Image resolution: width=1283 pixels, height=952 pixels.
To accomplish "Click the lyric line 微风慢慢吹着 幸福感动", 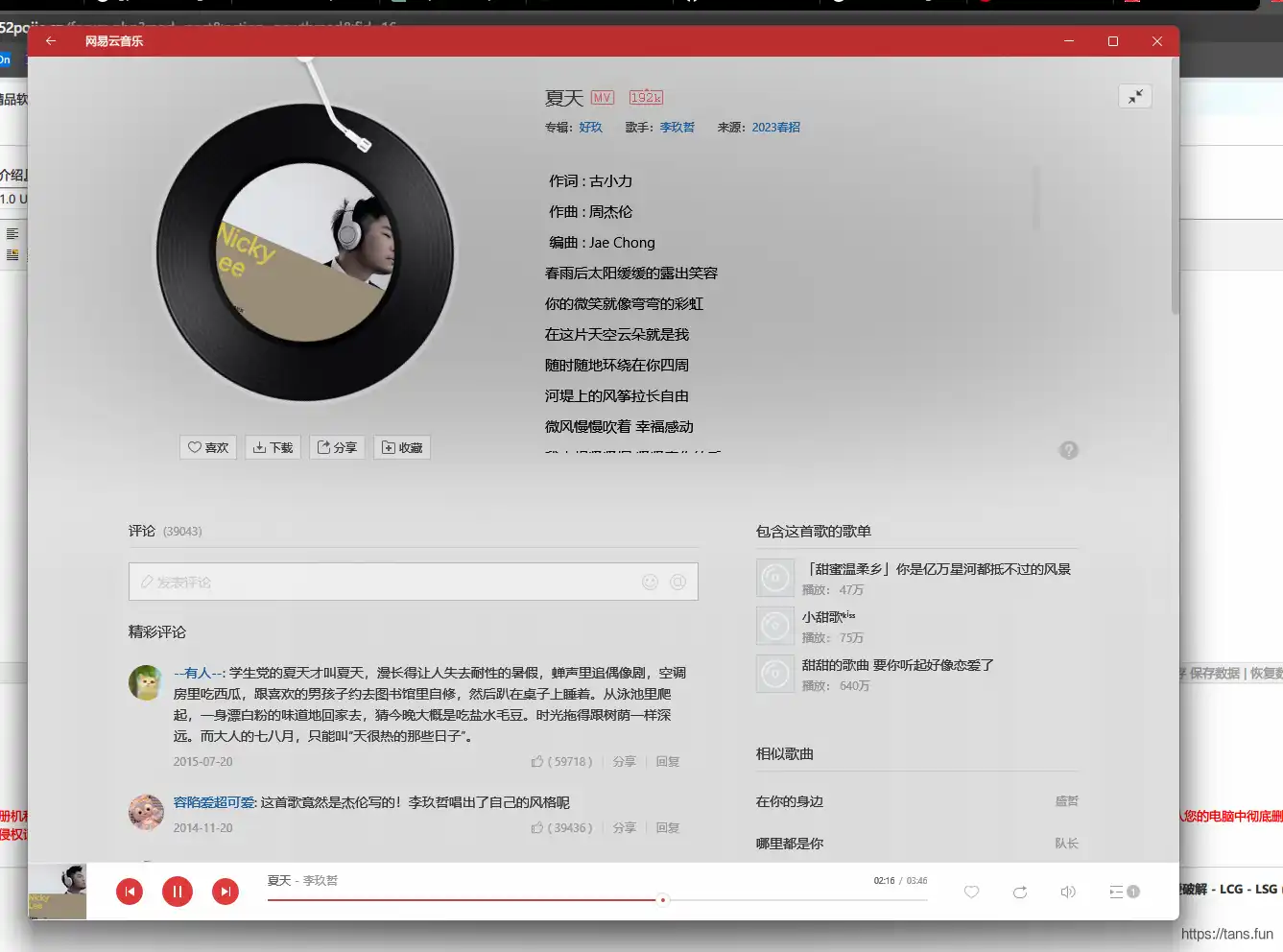I will (619, 426).
